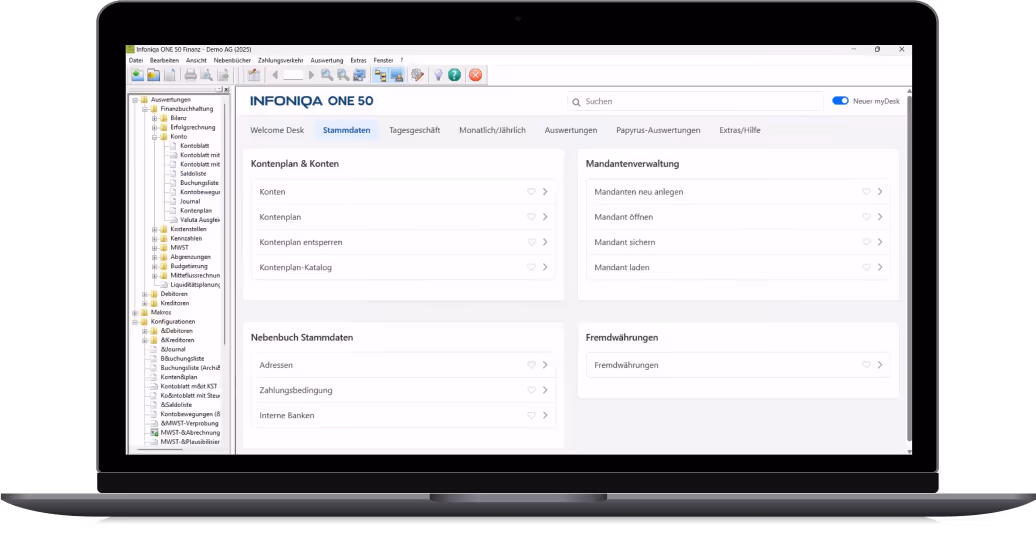This screenshot has height=545, width=1036.
Task: Collapse the Konto tree folder
Action: (x=155, y=137)
